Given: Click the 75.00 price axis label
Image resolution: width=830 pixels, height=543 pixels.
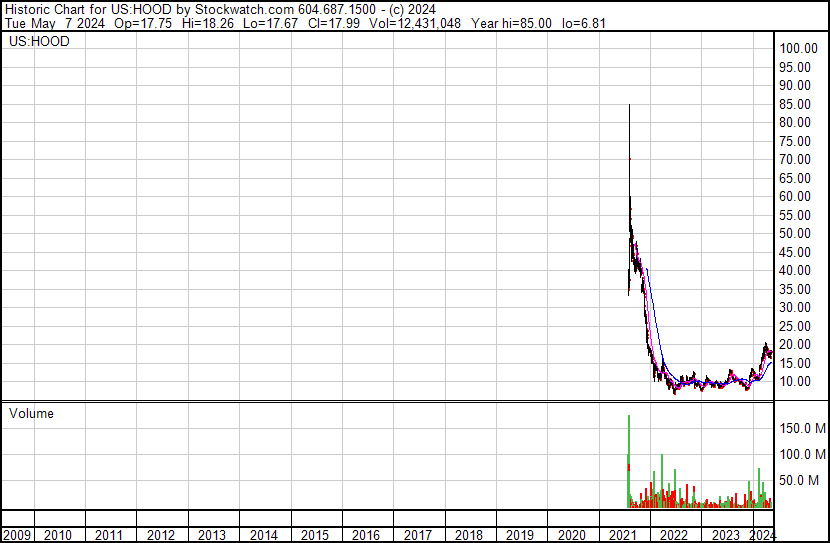Looking at the screenshot, I should pyautogui.click(x=795, y=141).
